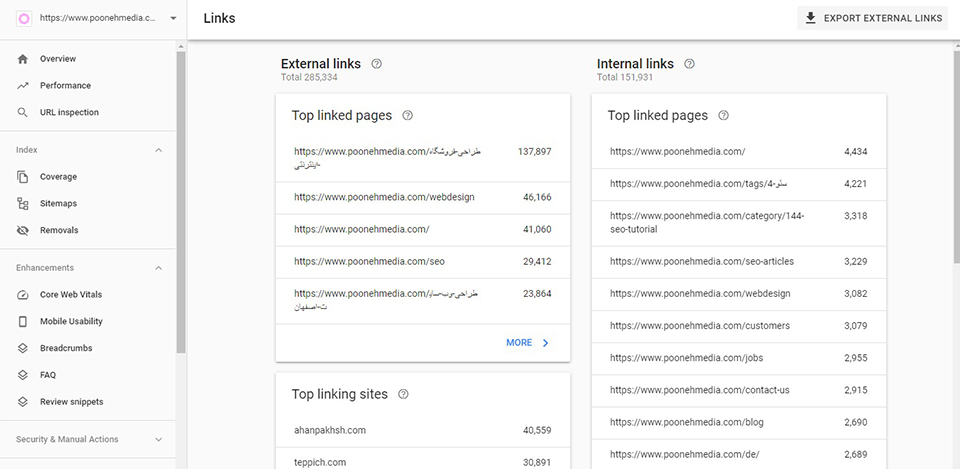Click the Review snippets layers icon
This screenshot has height=469, width=960.
[23, 402]
